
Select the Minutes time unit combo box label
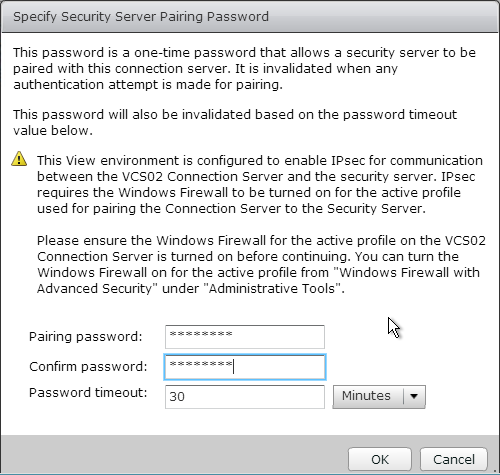(366, 396)
